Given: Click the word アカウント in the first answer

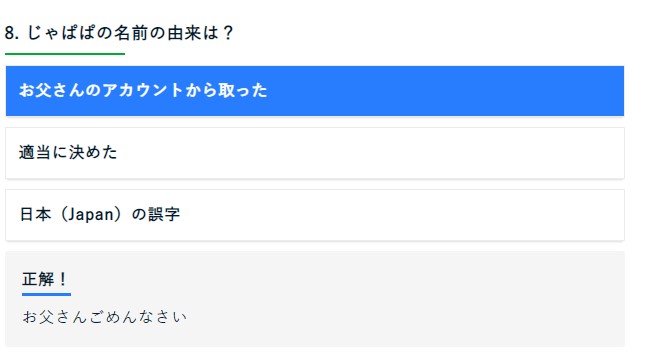Looking at the screenshot, I should [x=143, y=90].
